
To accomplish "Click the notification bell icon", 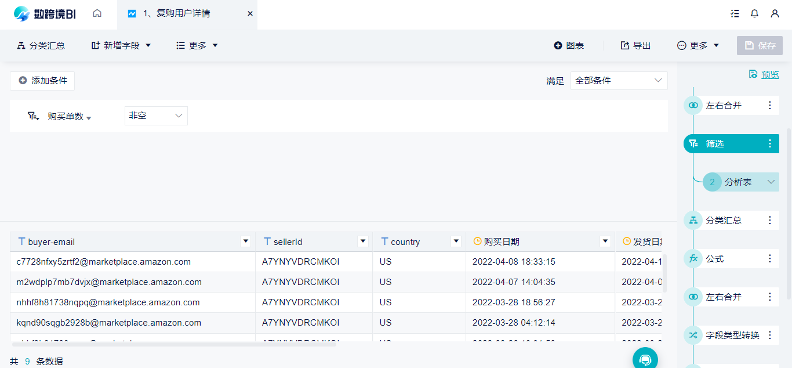I will click(x=755, y=14).
